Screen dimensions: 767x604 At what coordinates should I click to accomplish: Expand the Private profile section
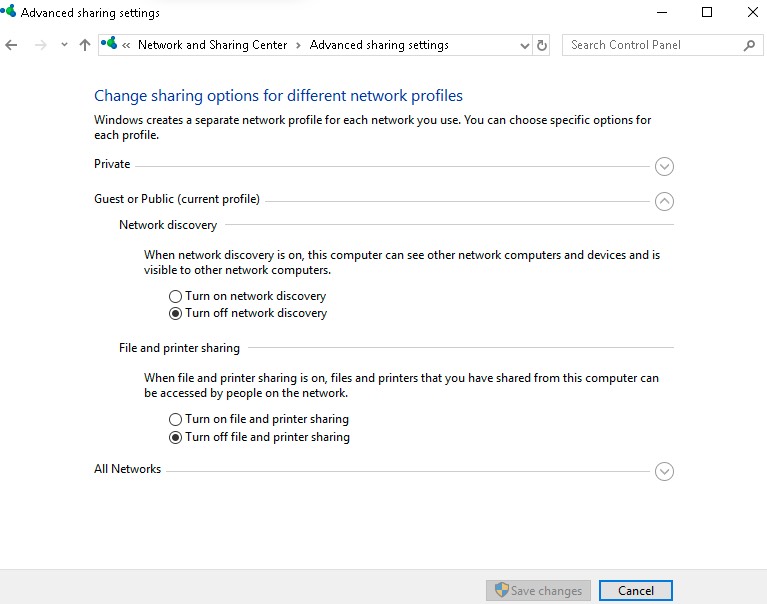point(664,166)
